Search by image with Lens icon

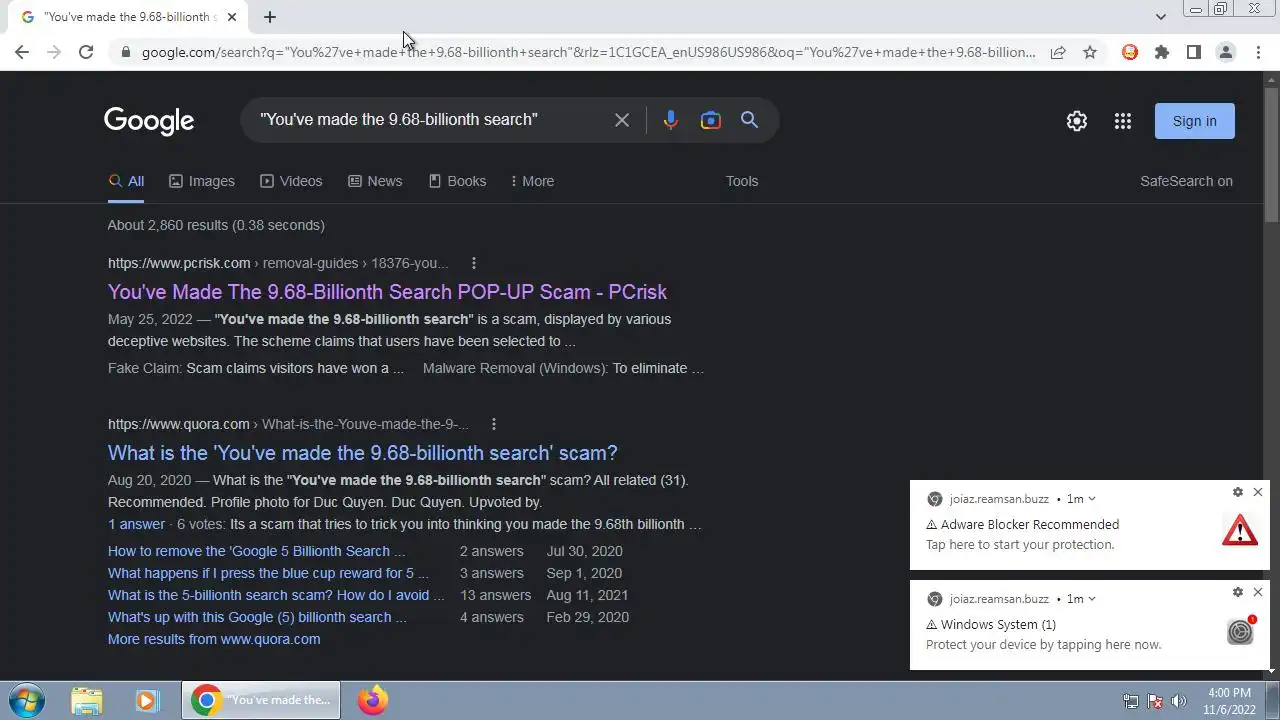[x=711, y=120]
